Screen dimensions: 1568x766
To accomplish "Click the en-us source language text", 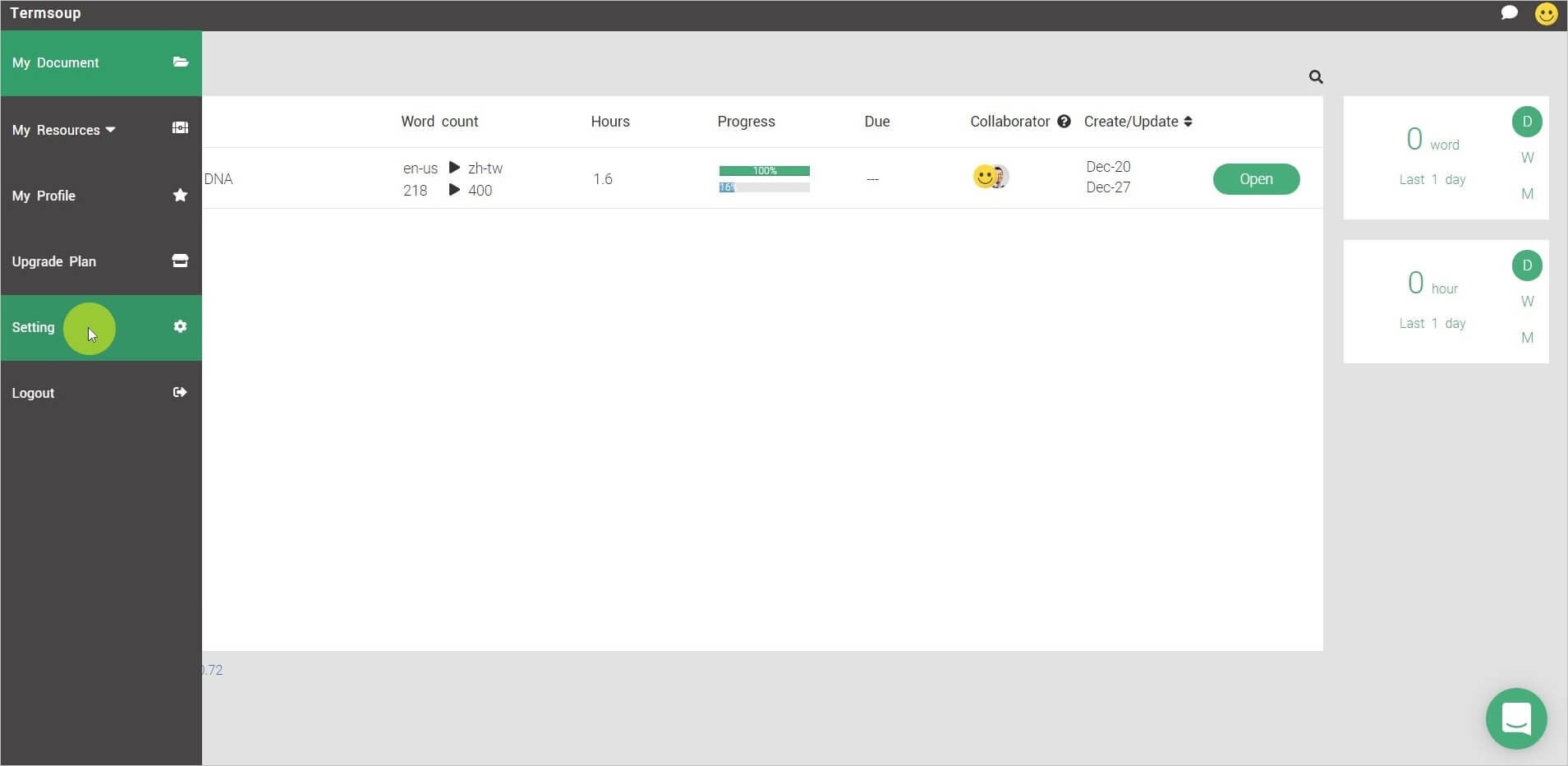I will [420, 168].
